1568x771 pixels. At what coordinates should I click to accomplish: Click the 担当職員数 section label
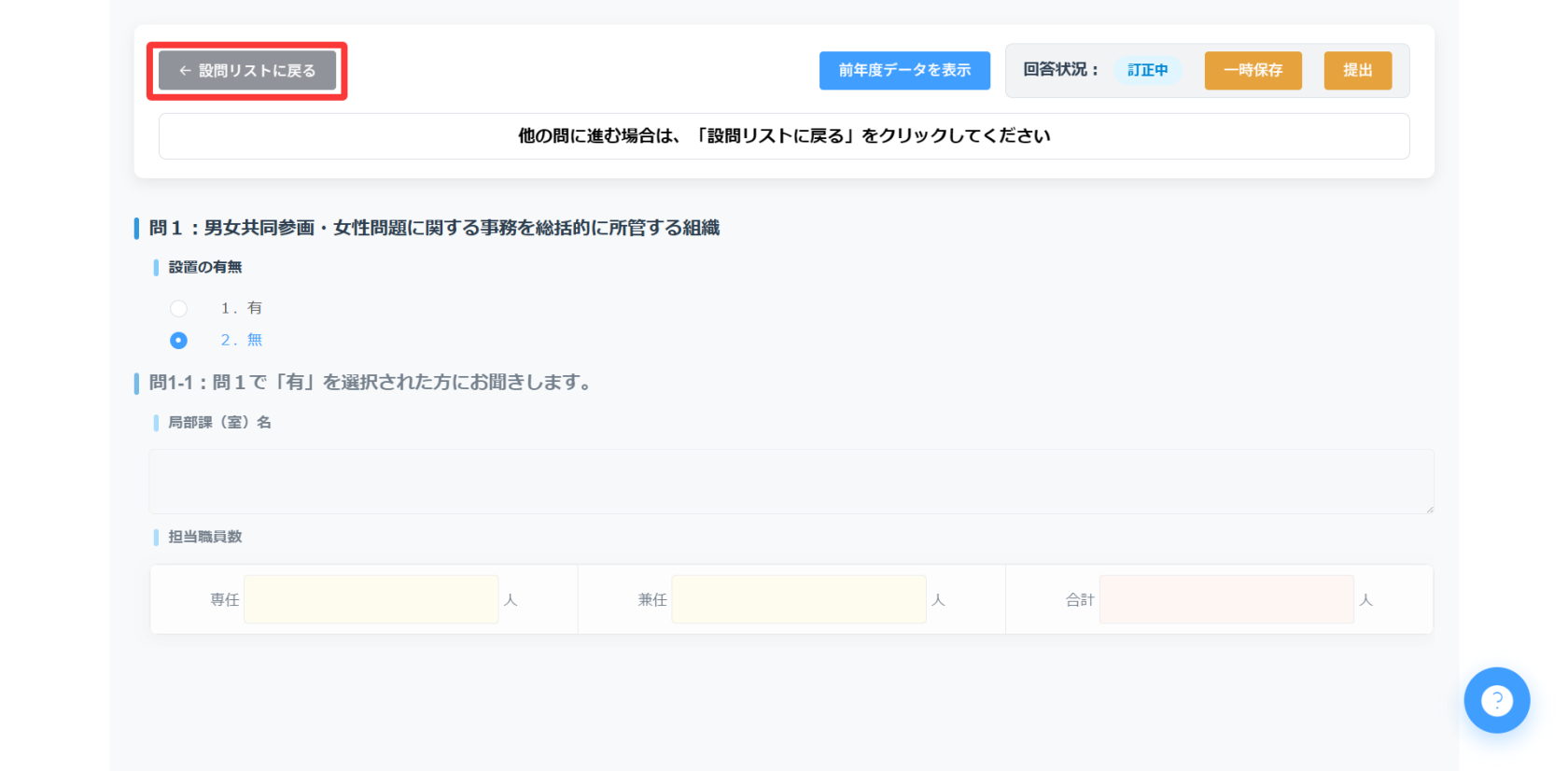coord(205,537)
